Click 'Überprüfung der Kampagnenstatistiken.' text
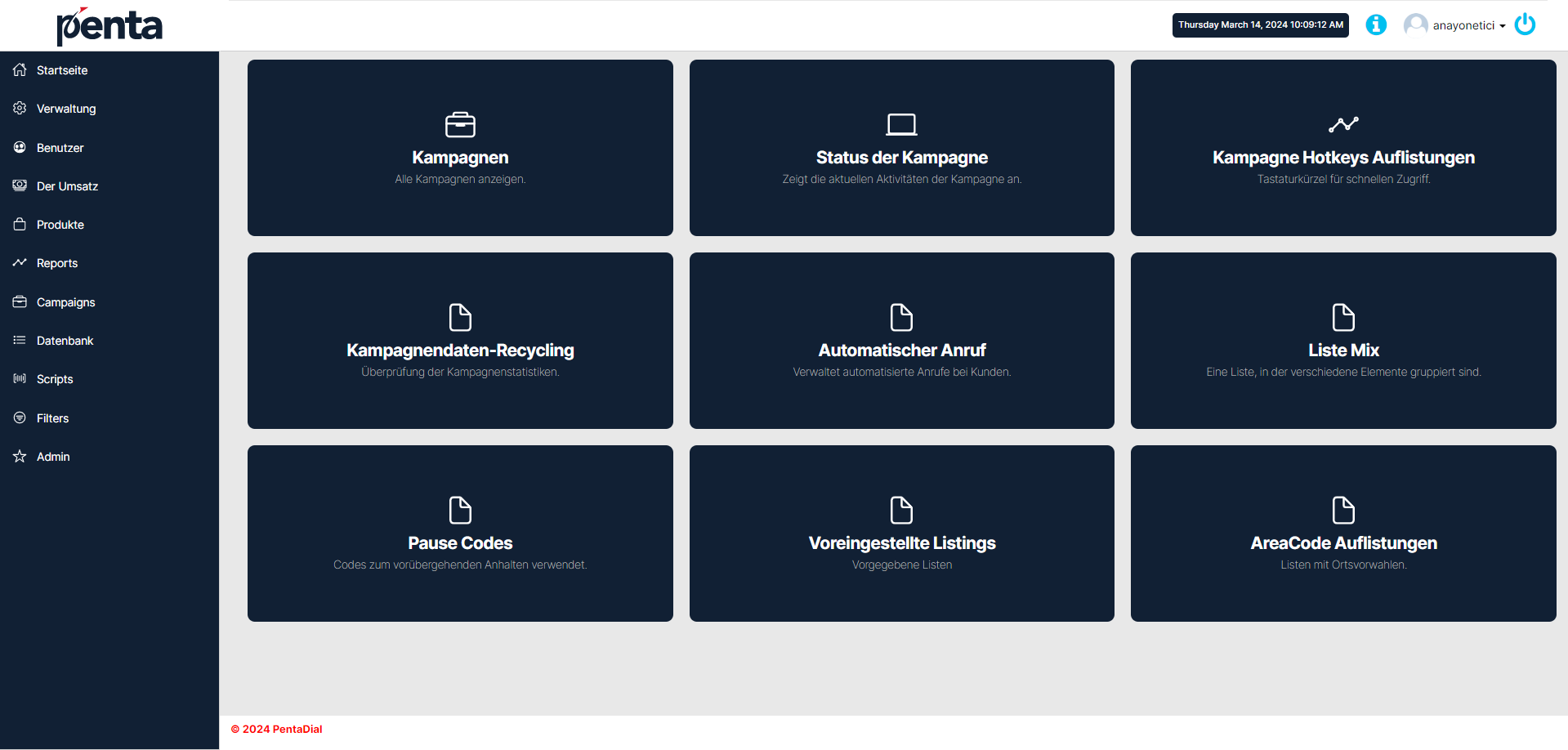This screenshot has height=750, width=1568. (x=460, y=373)
